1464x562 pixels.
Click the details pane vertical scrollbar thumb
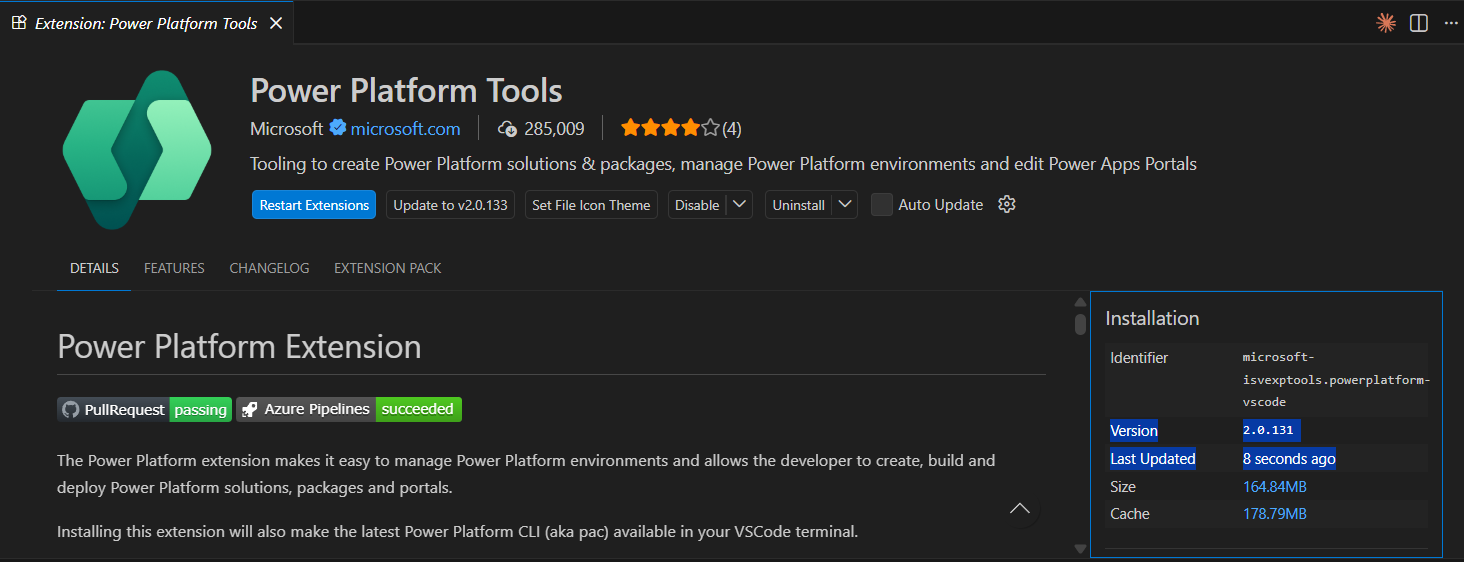point(1080,324)
